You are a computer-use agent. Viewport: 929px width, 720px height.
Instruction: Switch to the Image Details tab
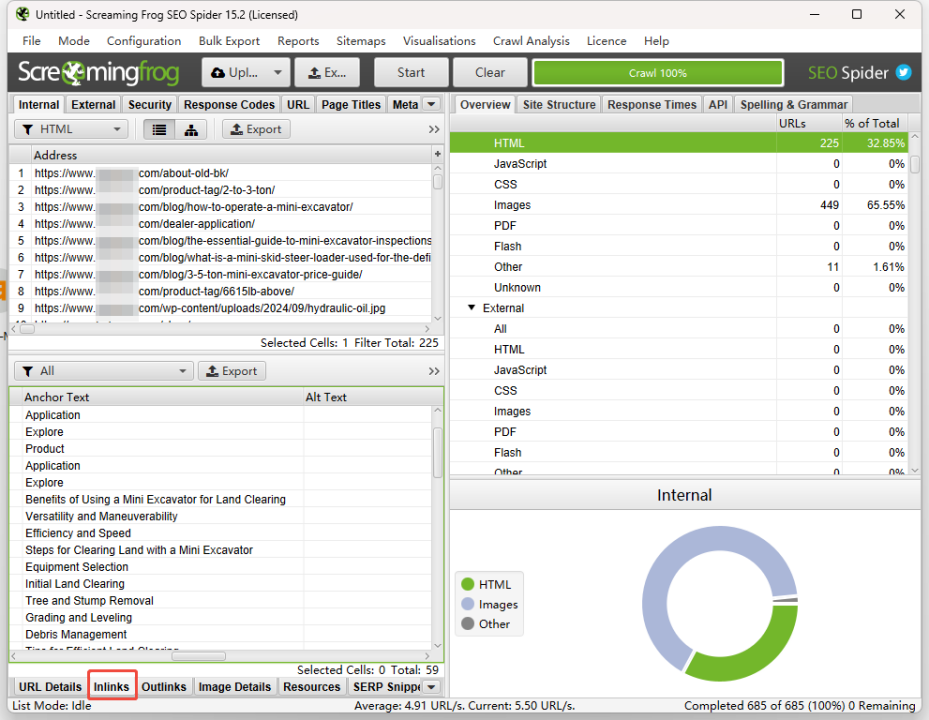click(235, 687)
